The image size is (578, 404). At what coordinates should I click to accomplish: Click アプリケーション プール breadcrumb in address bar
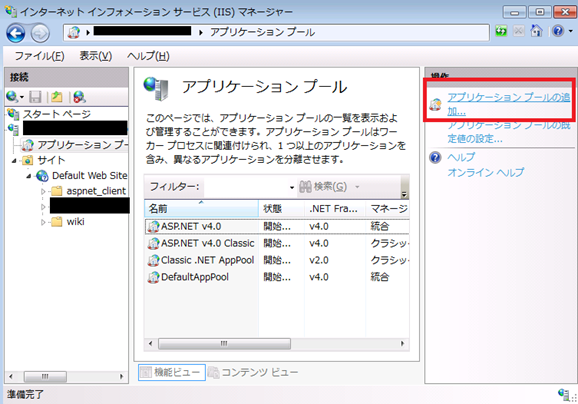[262, 32]
